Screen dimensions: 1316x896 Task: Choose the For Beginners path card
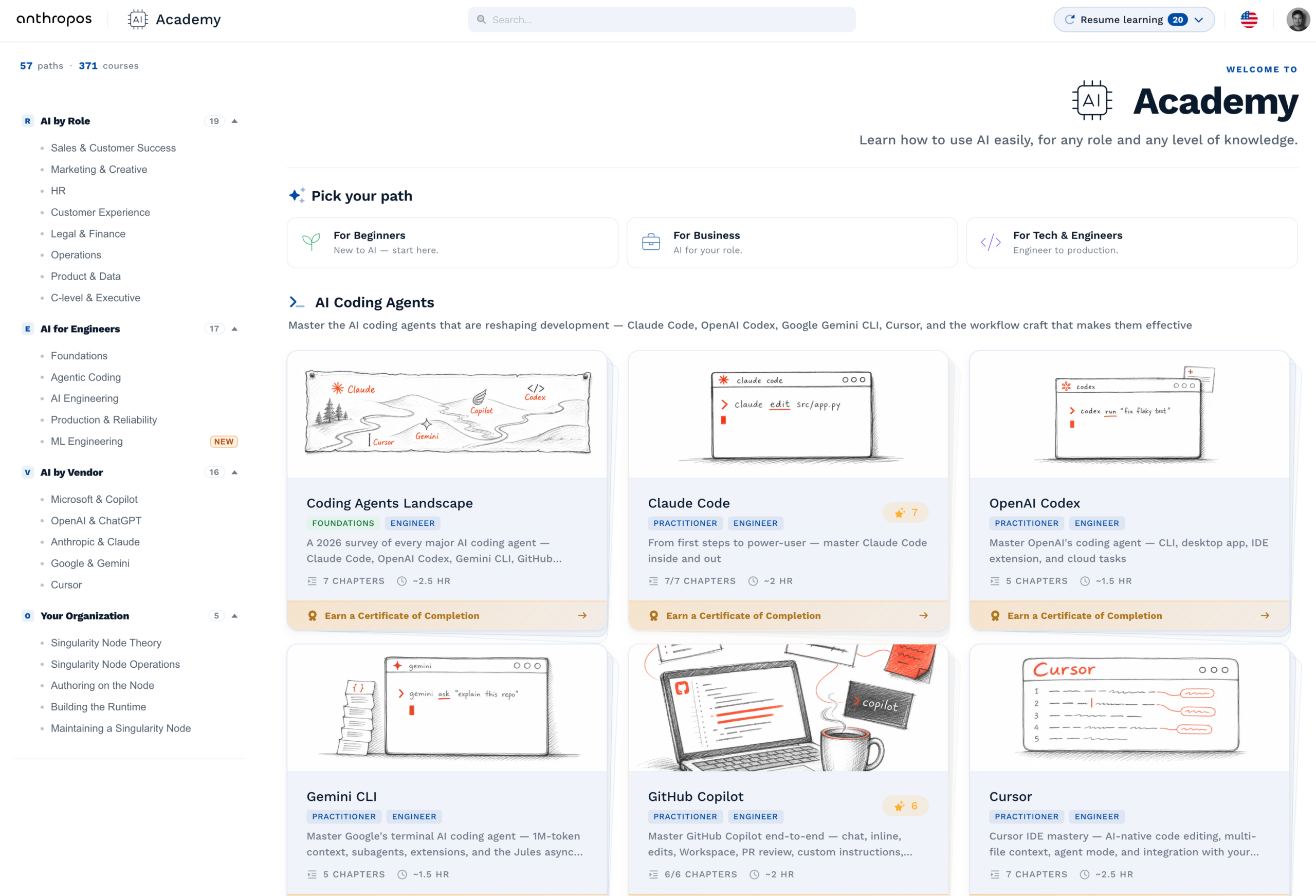(452, 243)
